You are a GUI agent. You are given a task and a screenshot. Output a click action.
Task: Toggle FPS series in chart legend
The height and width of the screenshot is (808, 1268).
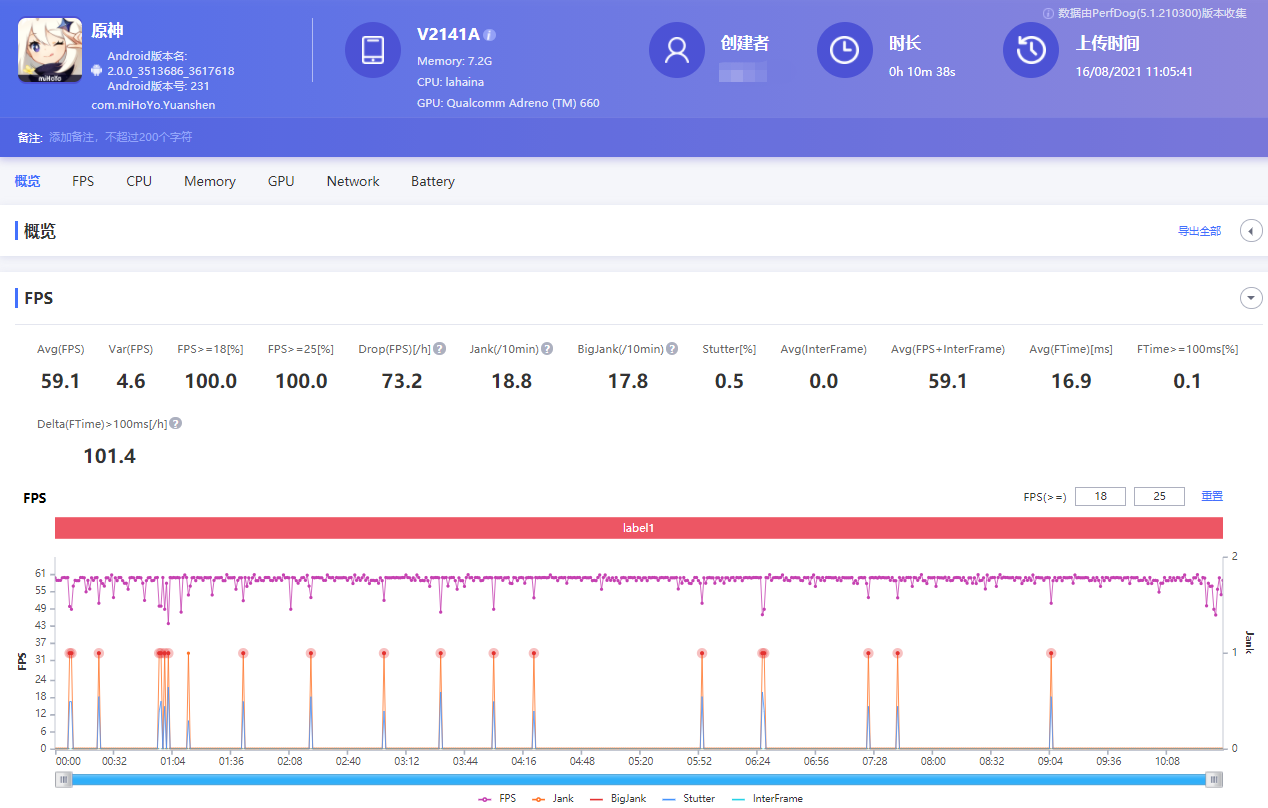(x=498, y=798)
